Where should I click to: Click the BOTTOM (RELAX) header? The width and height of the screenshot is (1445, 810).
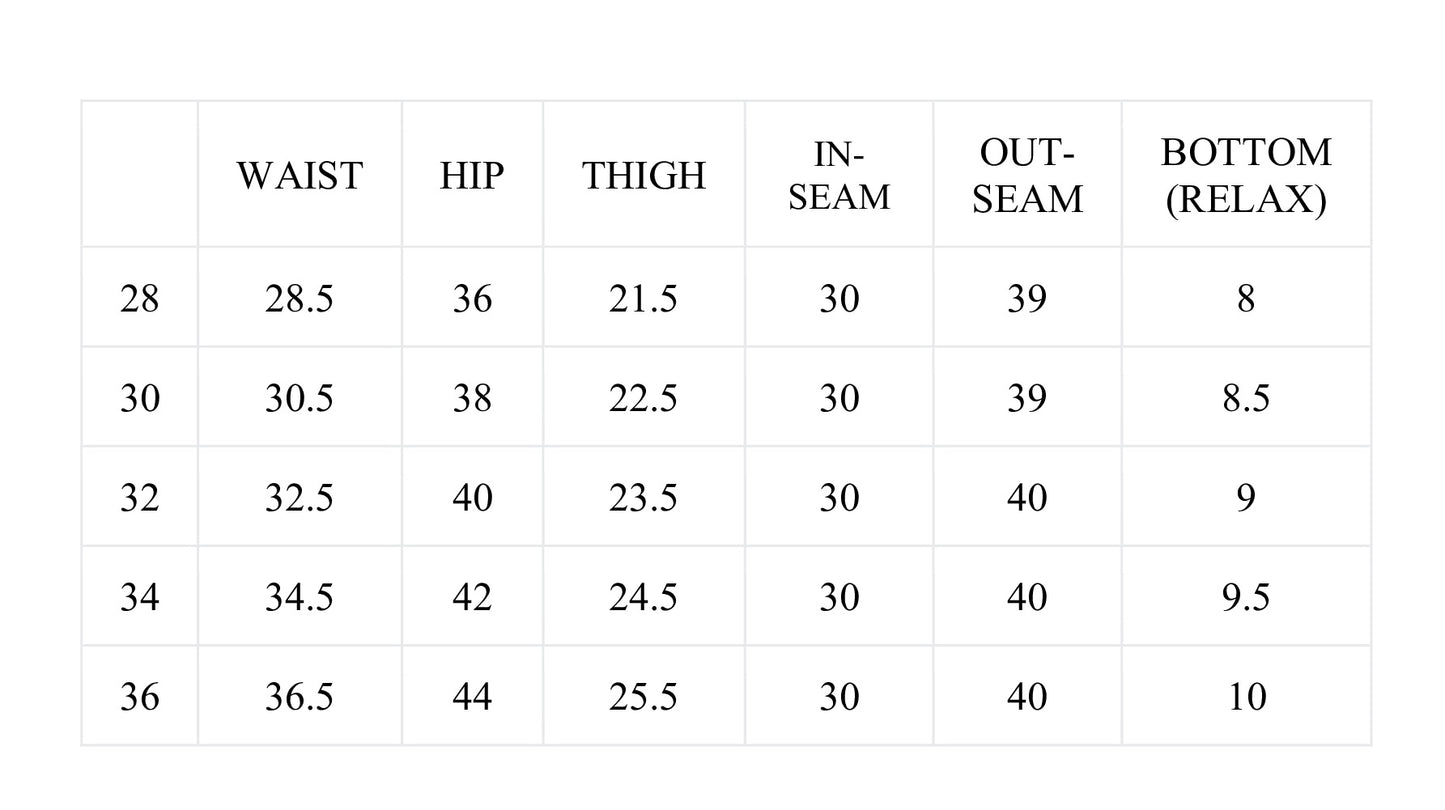(1246, 176)
